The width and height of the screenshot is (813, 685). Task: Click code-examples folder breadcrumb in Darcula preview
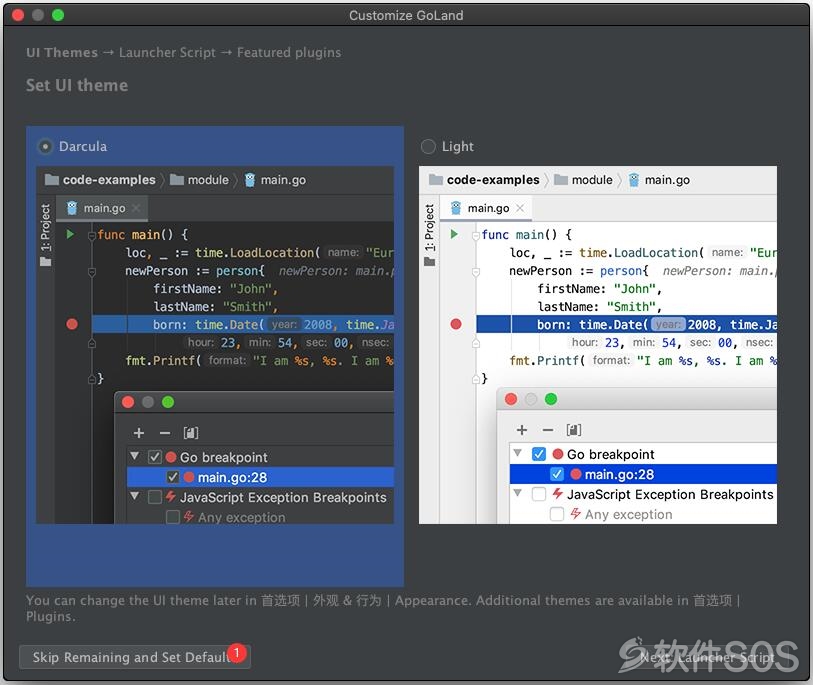(100, 180)
